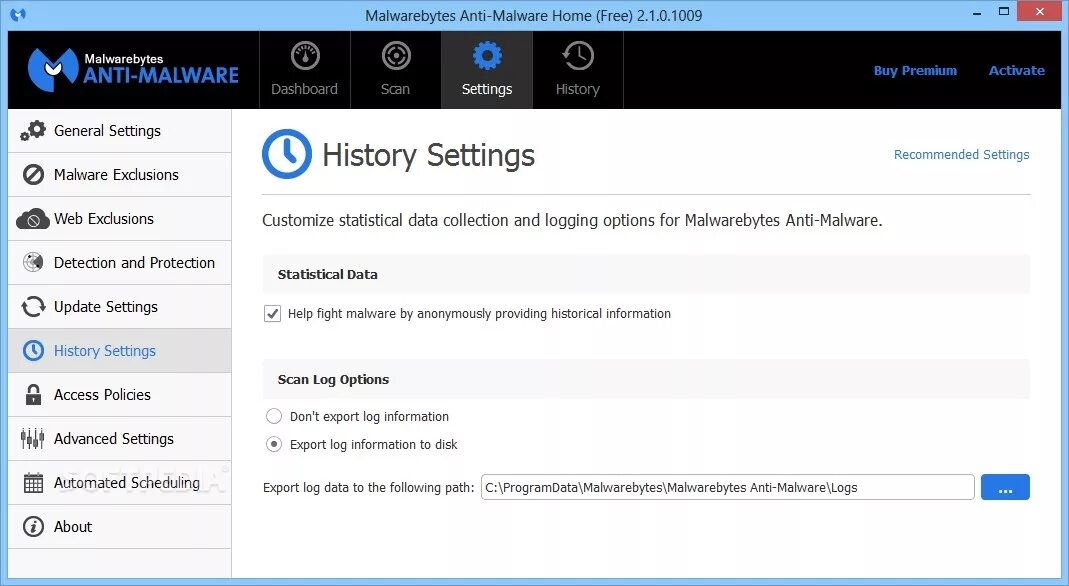This screenshot has width=1069, height=586.
Task: Click the Activate link
Action: [x=1017, y=70]
